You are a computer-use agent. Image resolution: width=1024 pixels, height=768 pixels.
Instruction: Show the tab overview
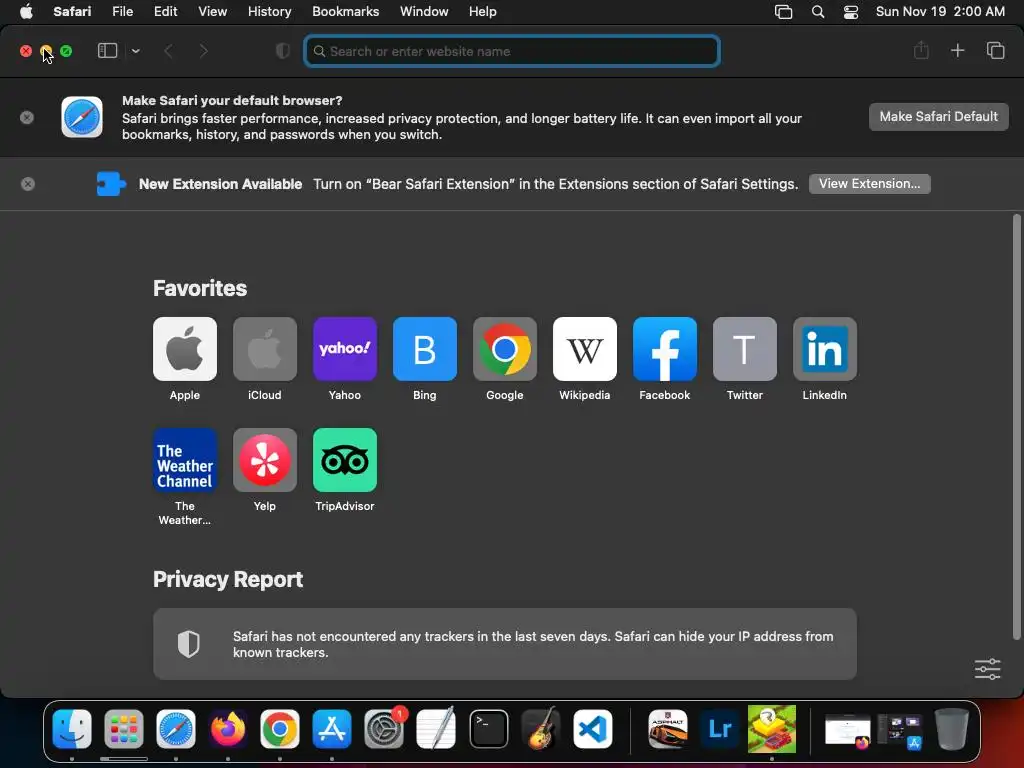point(995,50)
